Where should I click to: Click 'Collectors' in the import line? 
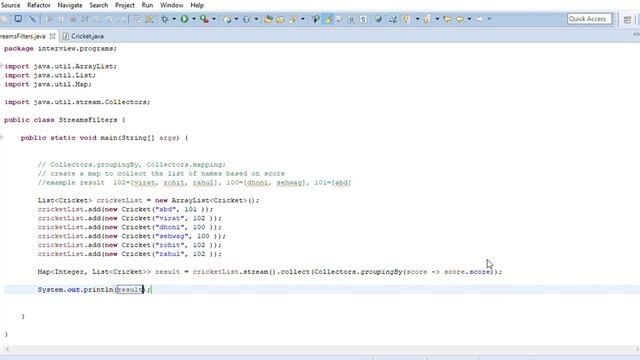pos(126,102)
